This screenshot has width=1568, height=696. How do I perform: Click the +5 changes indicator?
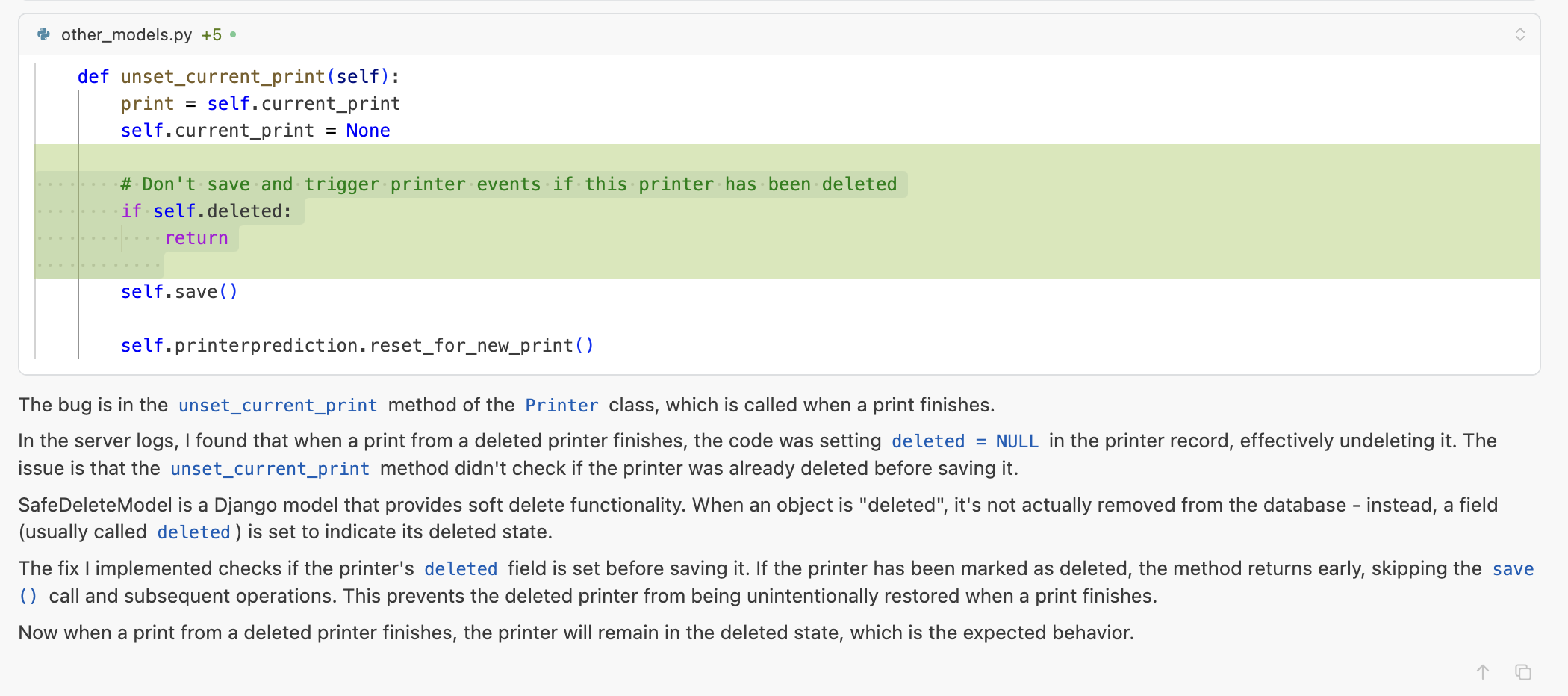211,34
